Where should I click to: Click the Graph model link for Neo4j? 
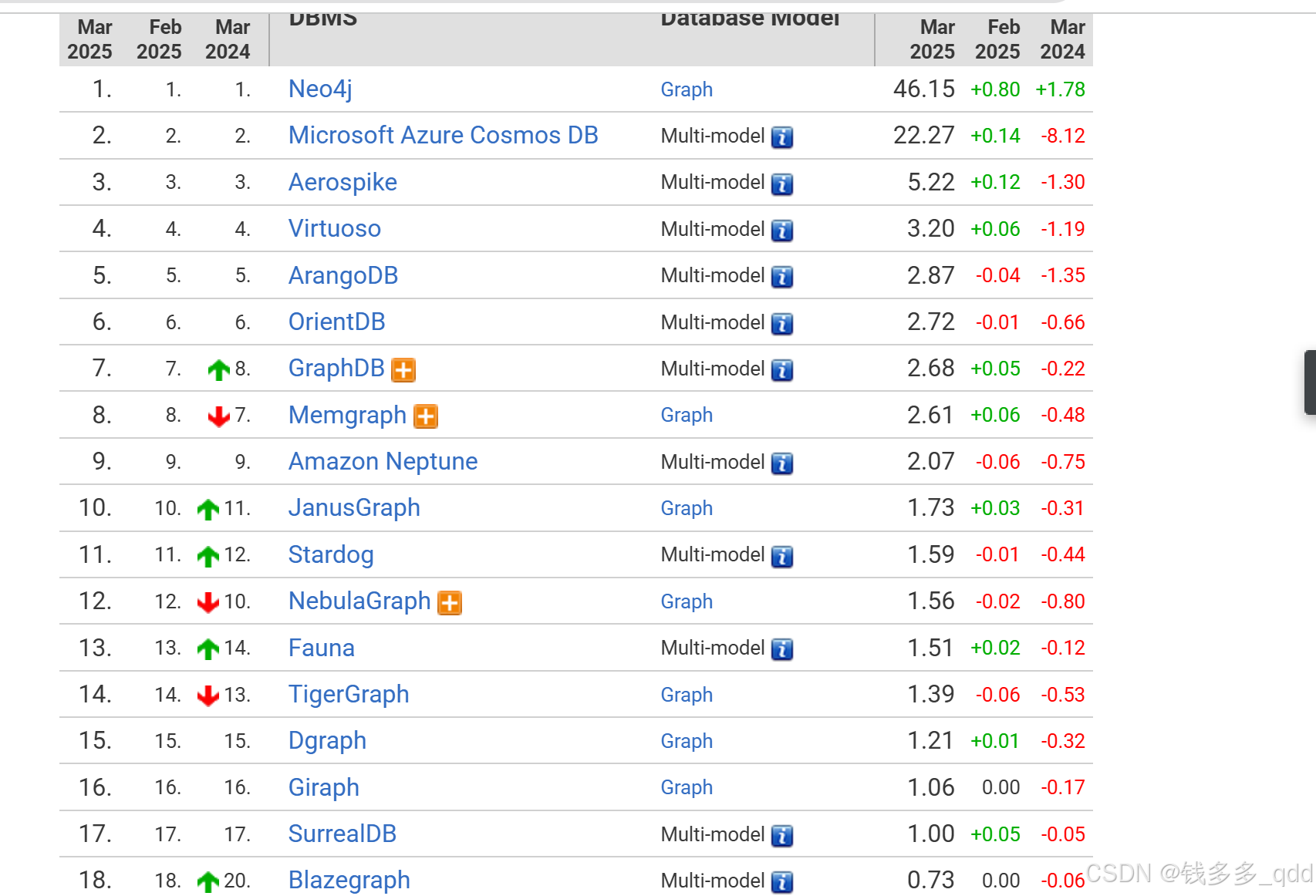(x=687, y=90)
